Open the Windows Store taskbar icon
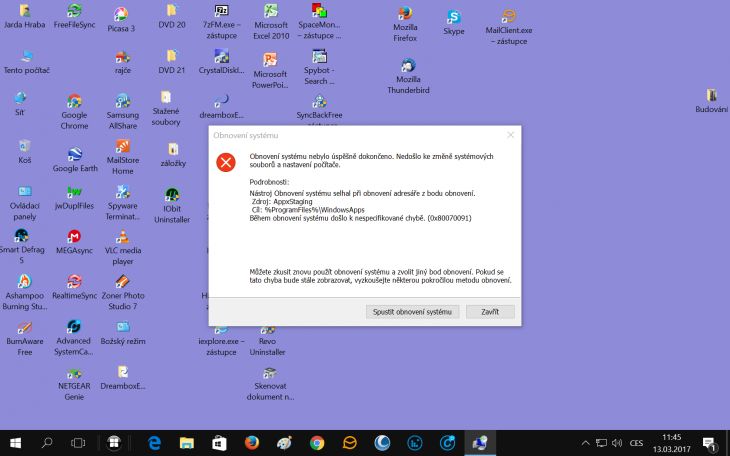The width and height of the screenshot is (730, 456). 219,443
